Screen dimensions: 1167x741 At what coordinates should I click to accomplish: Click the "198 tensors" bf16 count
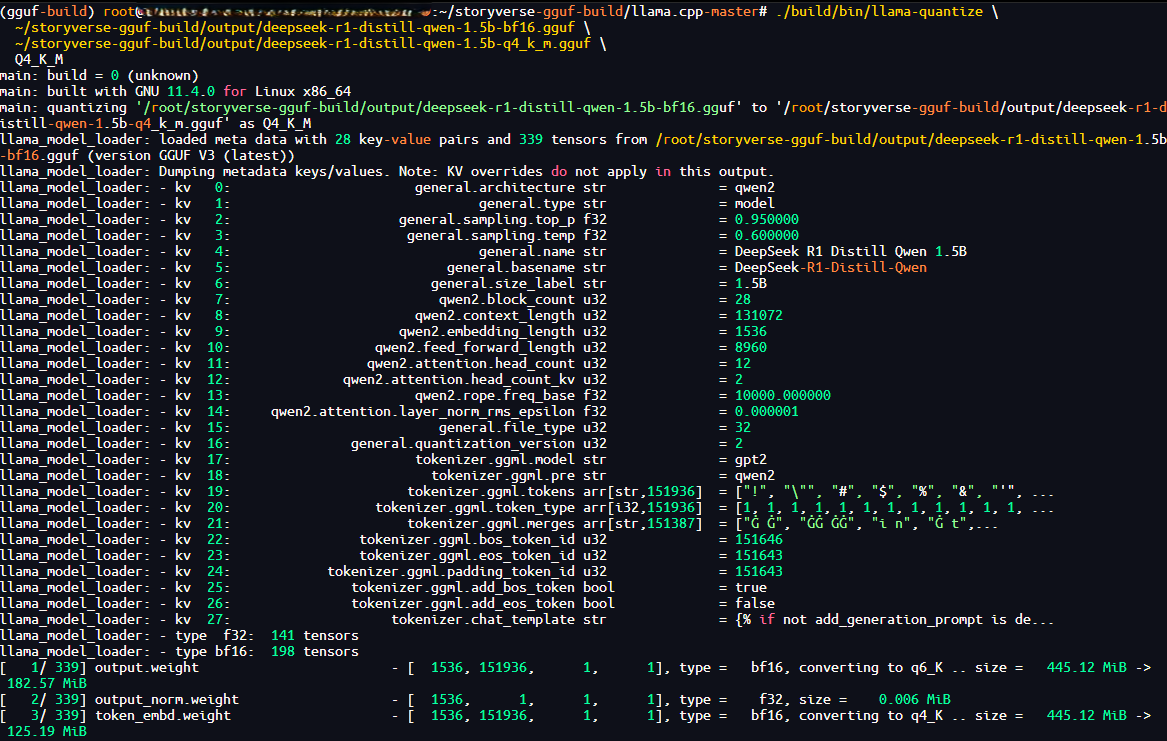[315, 651]
